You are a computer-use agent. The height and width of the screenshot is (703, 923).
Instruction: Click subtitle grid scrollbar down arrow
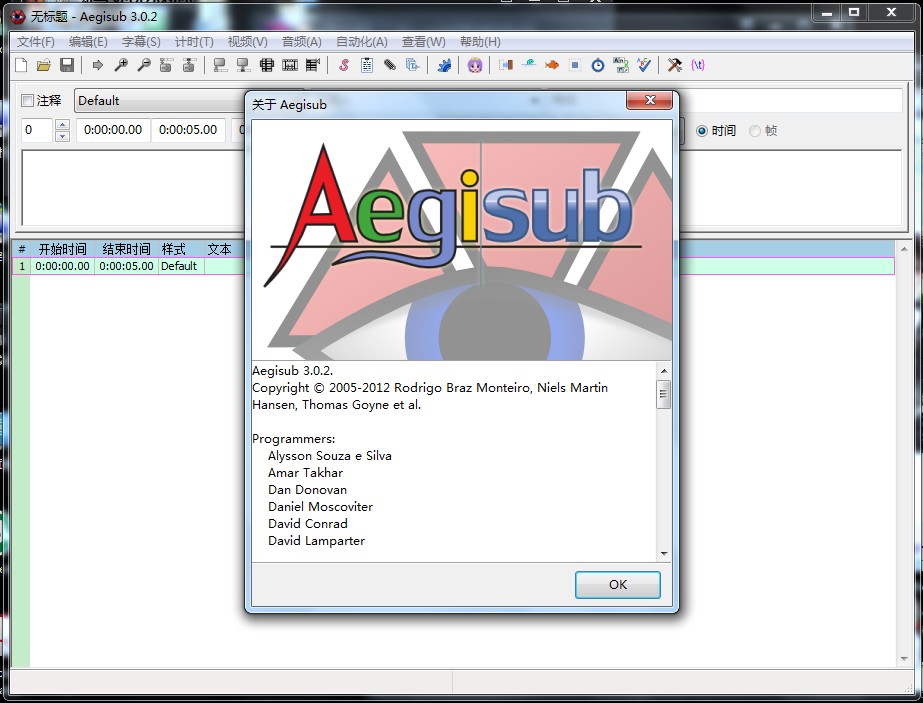click(904, 659)
